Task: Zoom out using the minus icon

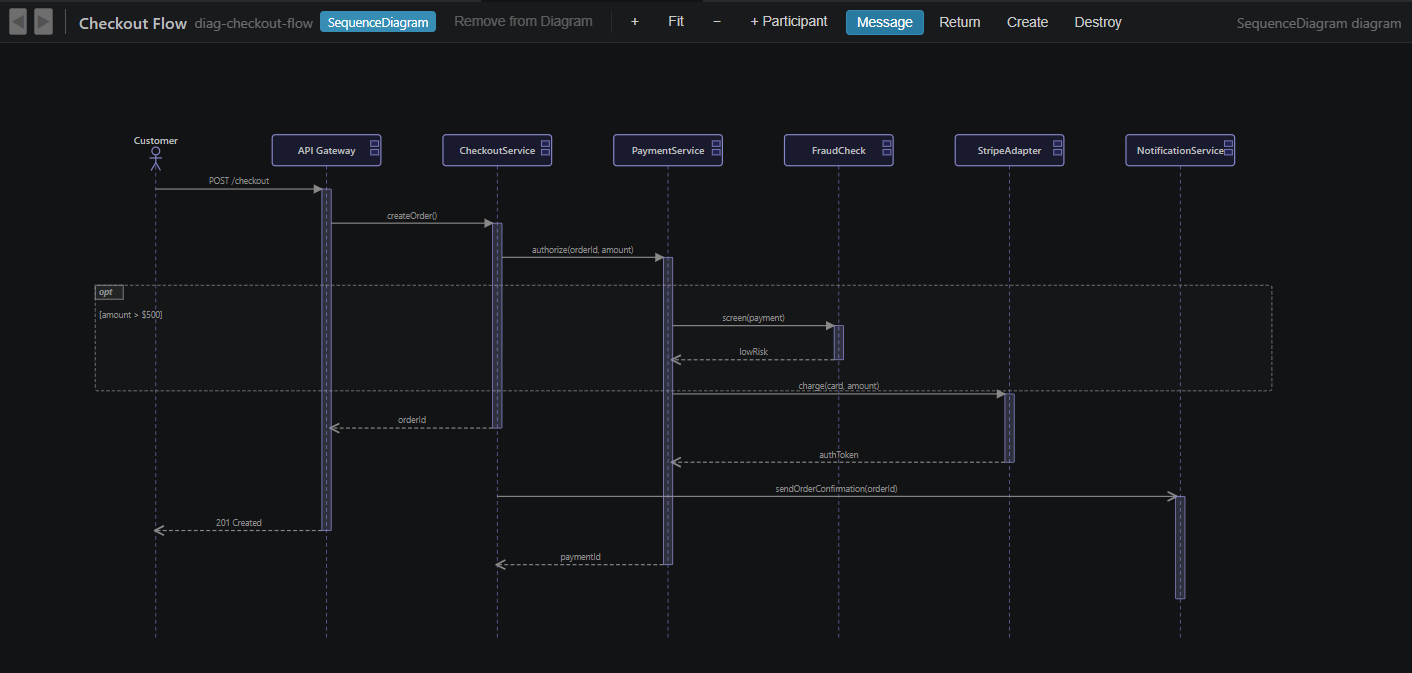Action: [x=716, y=21]
